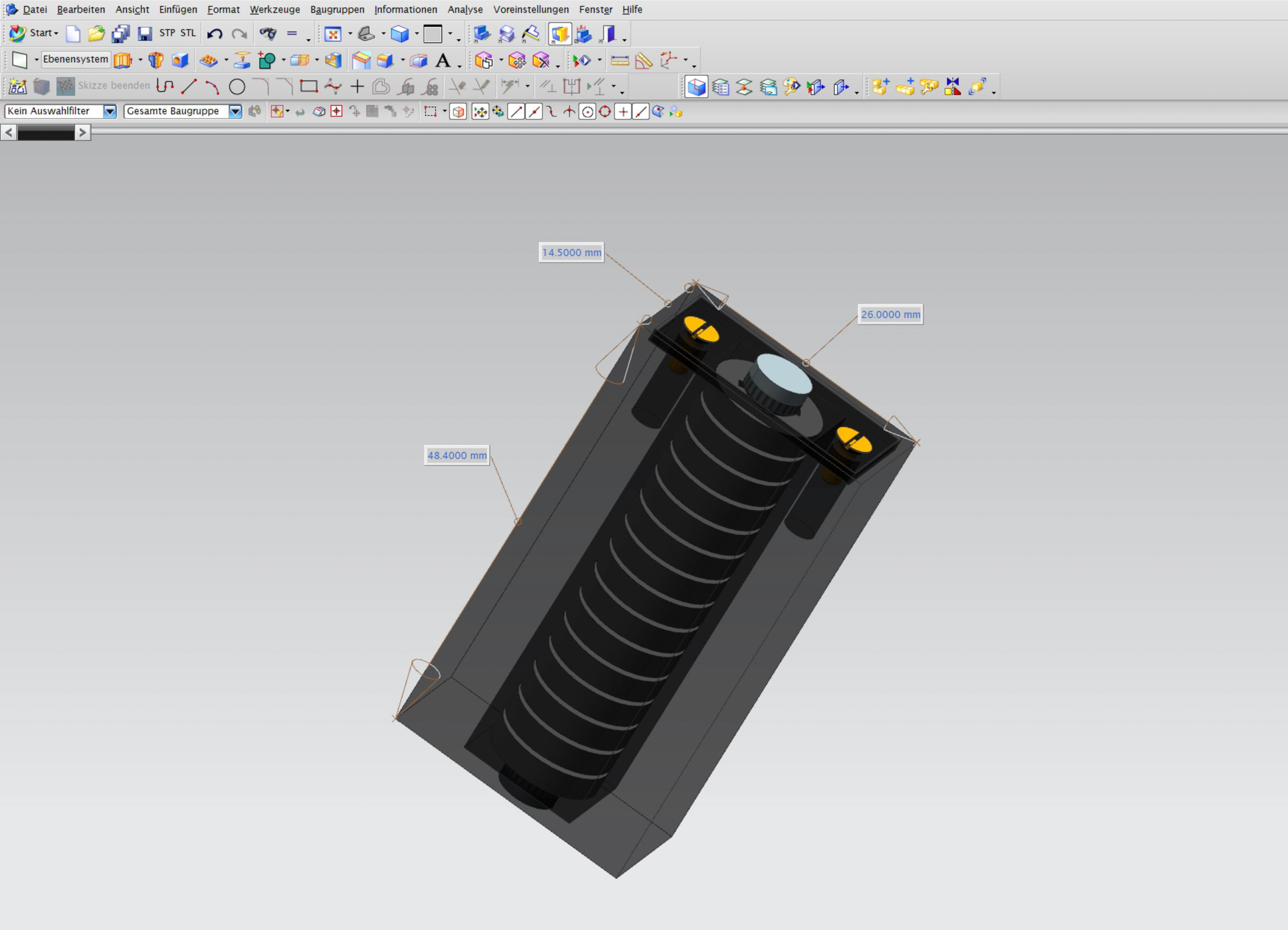Toggle the cube selection button beside rectangle select
The width and height of the screenshot is (1288, 930).
click(458, 112)
